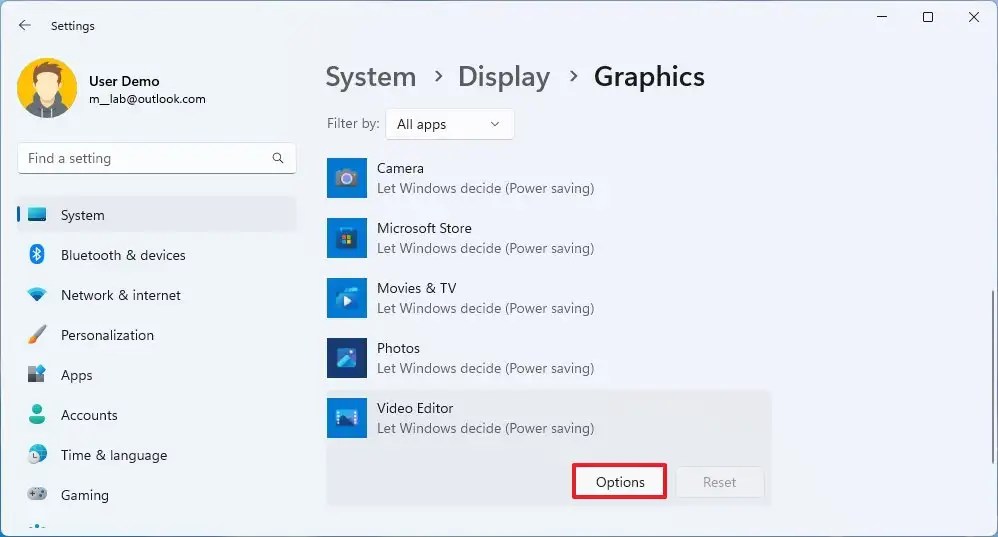Maximize the Settings window
The image size is (998, 537).
[928, 17]
